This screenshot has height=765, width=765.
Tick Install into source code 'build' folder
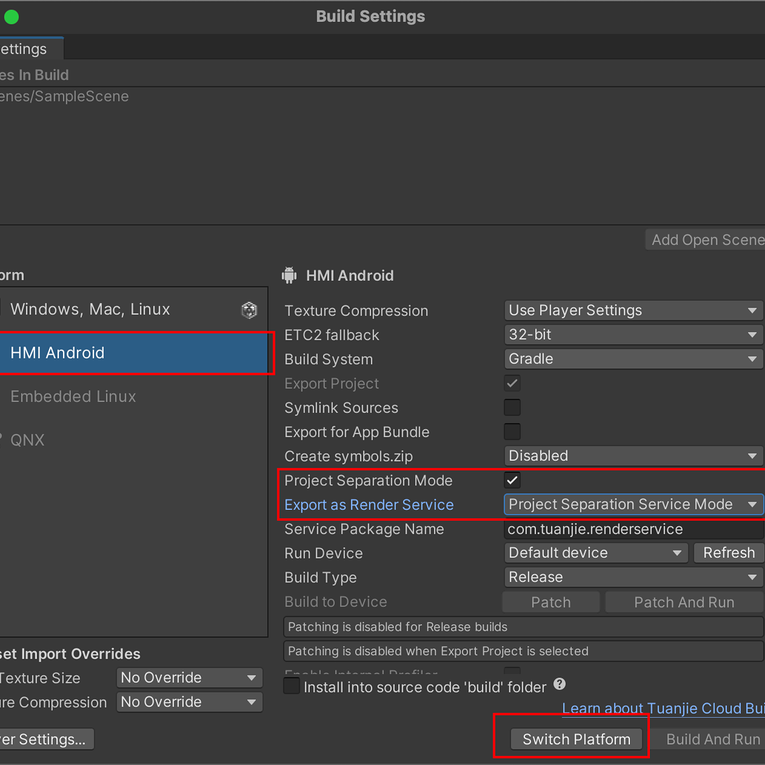[x=292, y=685]
